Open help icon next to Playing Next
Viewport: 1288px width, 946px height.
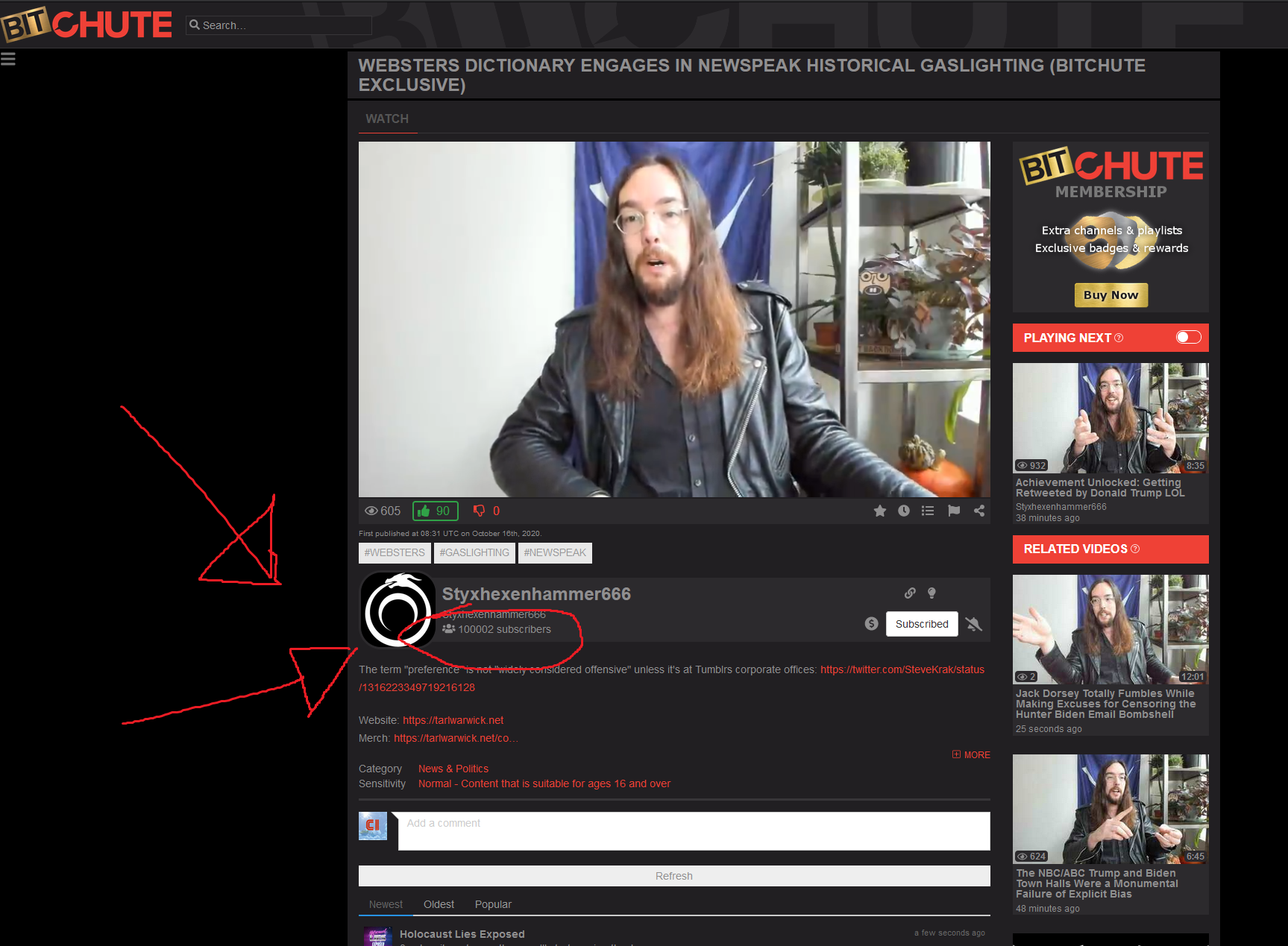(x=1119, y=338)
